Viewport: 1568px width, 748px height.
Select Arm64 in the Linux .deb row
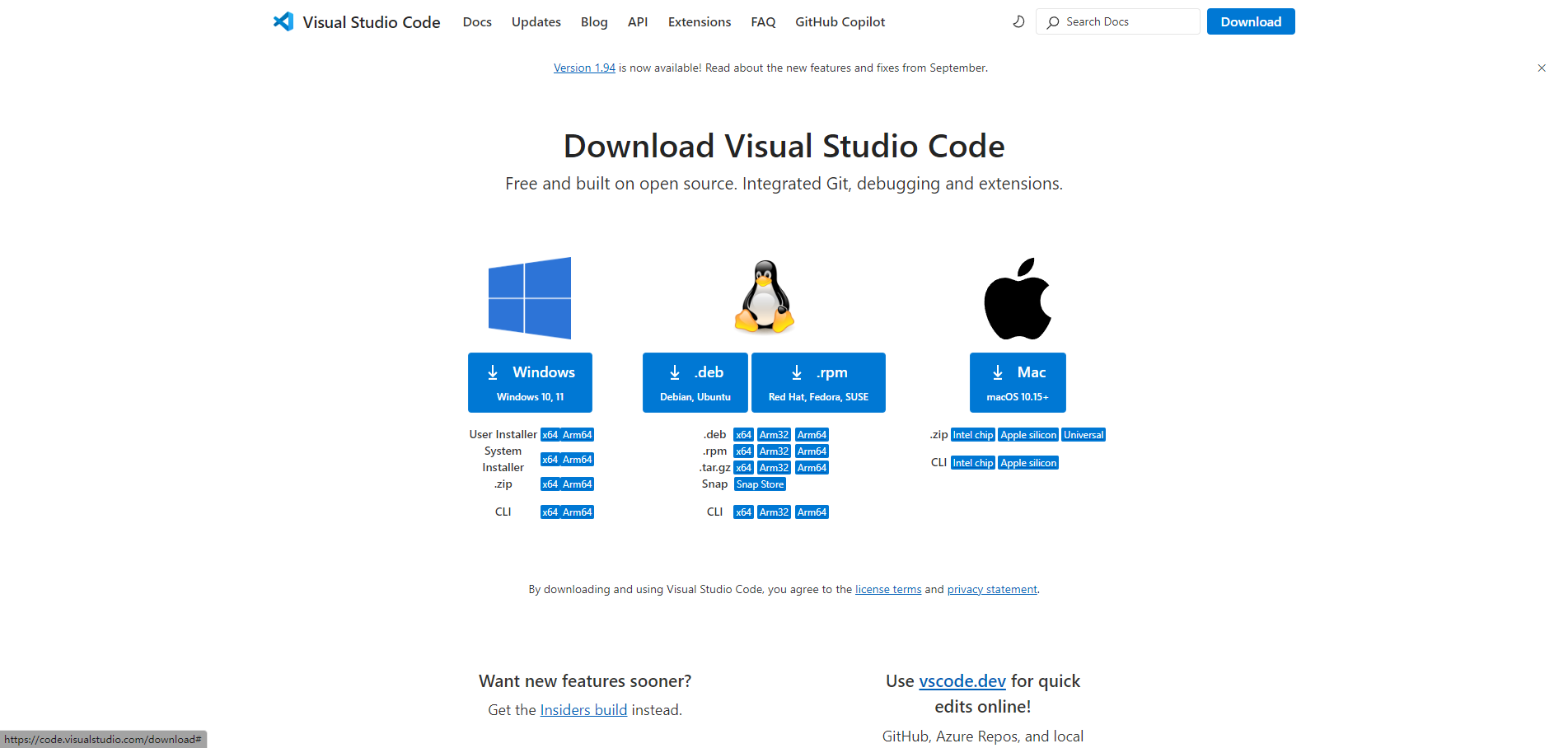coord(812,435)
